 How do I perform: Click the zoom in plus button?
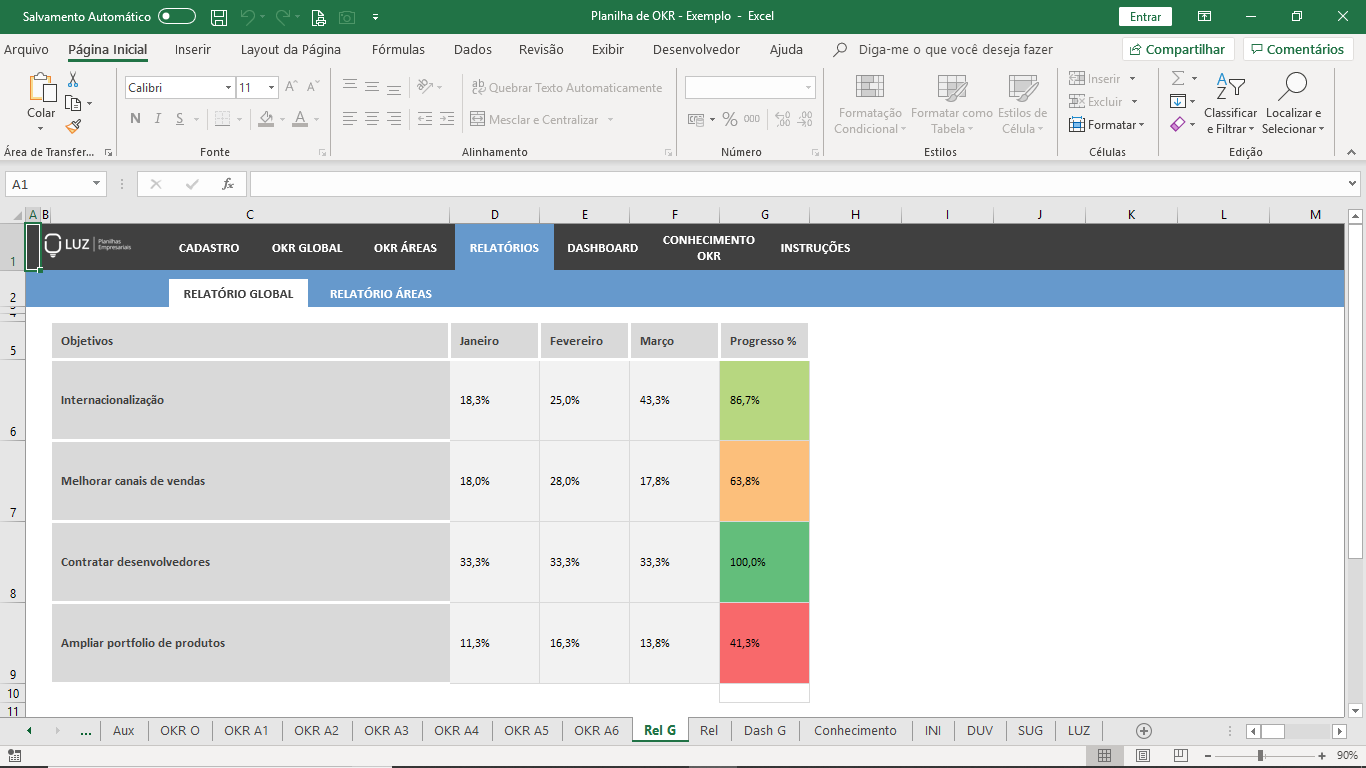pyautogui.click(x=1322, y=756)
